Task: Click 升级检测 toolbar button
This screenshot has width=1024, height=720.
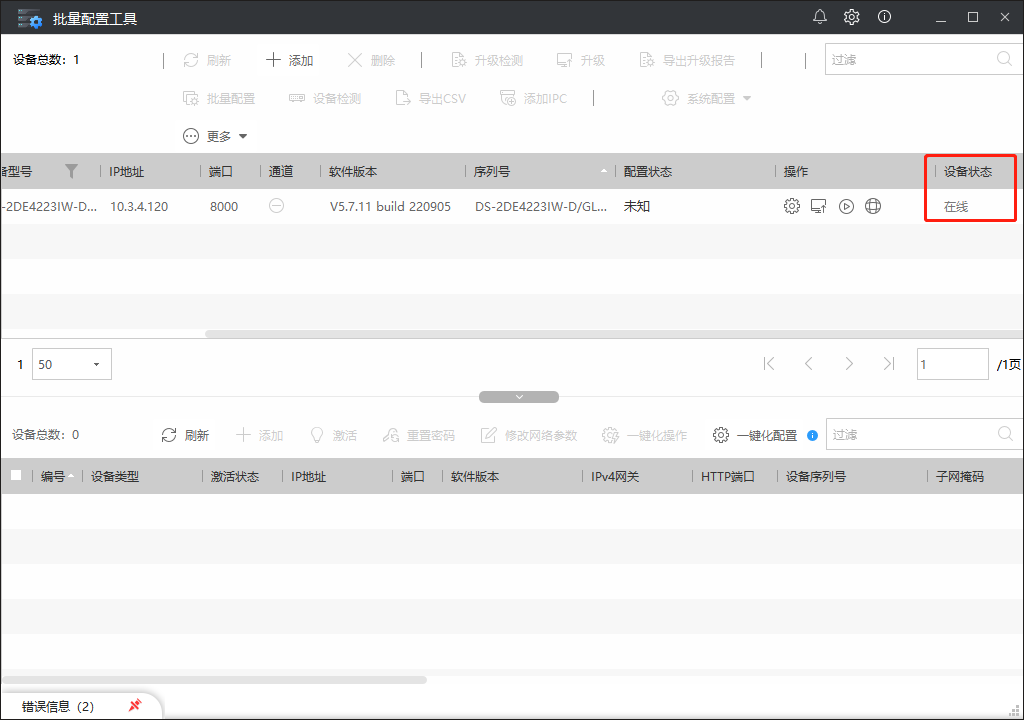Action: click(x=487, y=60)
